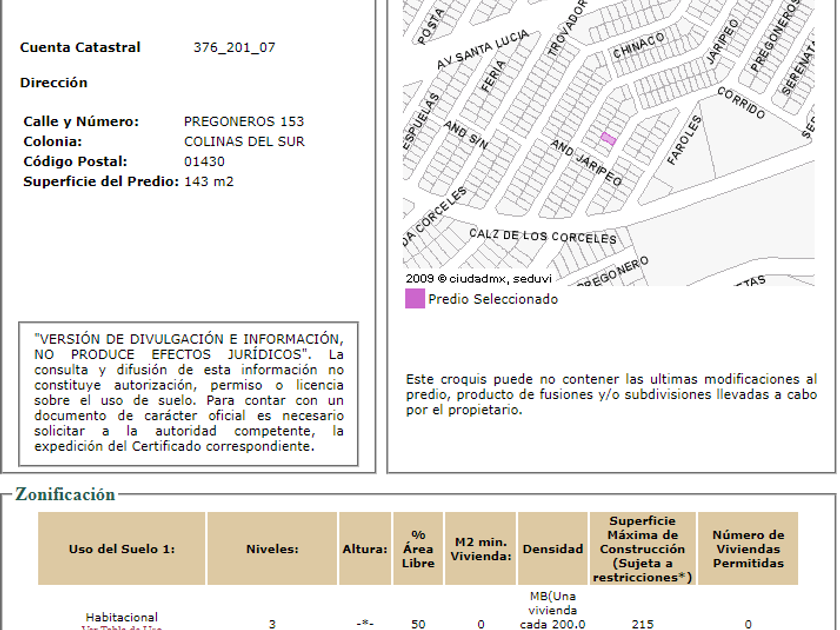The image size is (840, 630).
Task: Select the max construction surface value 215
Action: coord(642,624)
